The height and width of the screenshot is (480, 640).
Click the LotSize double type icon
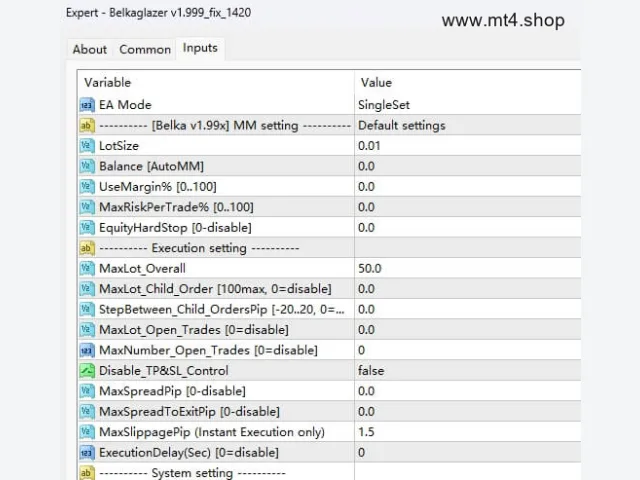point(87,146)
